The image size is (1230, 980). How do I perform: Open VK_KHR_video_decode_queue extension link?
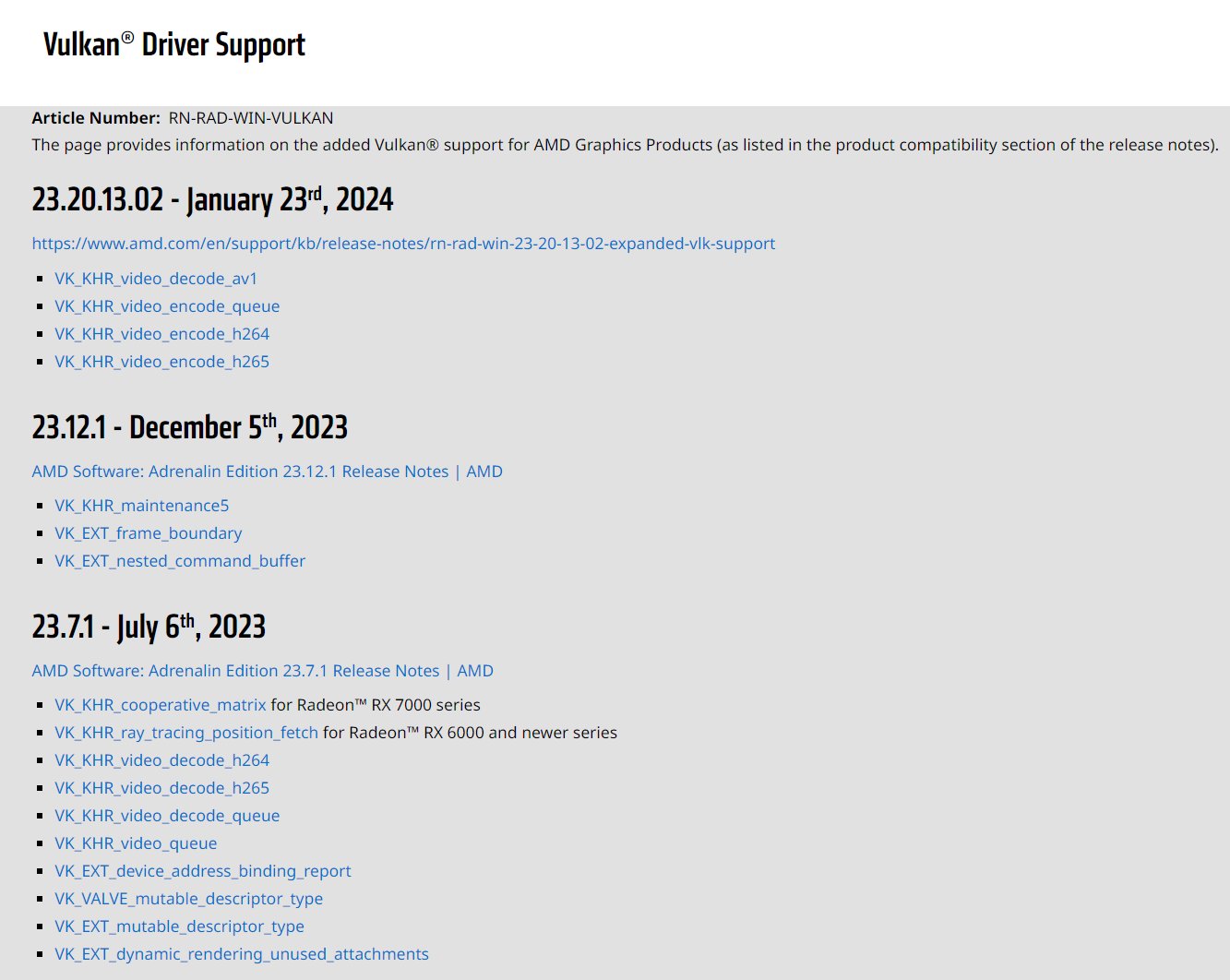(167, 816)
